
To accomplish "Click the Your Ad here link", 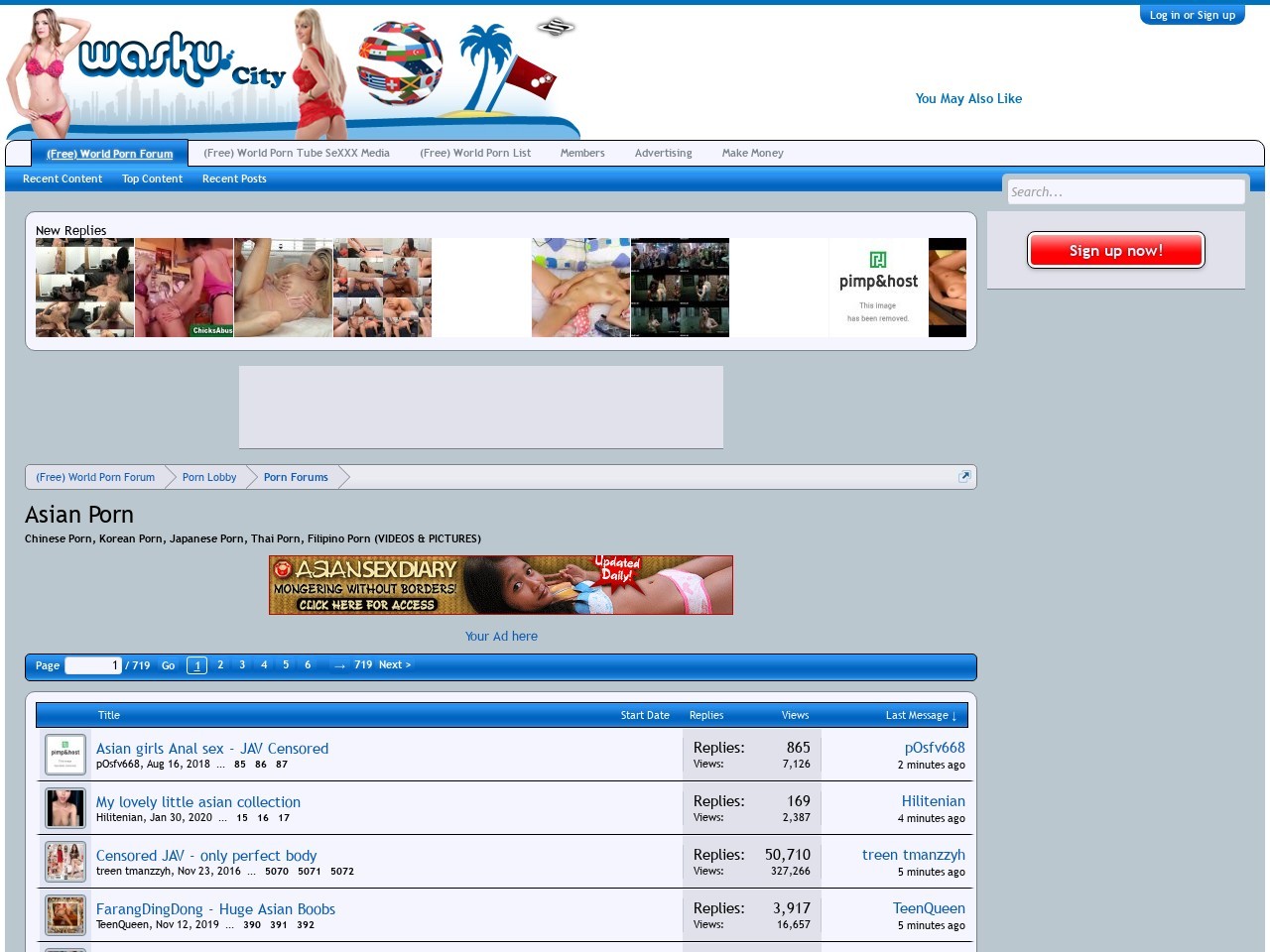I will [x=501, y=637].
